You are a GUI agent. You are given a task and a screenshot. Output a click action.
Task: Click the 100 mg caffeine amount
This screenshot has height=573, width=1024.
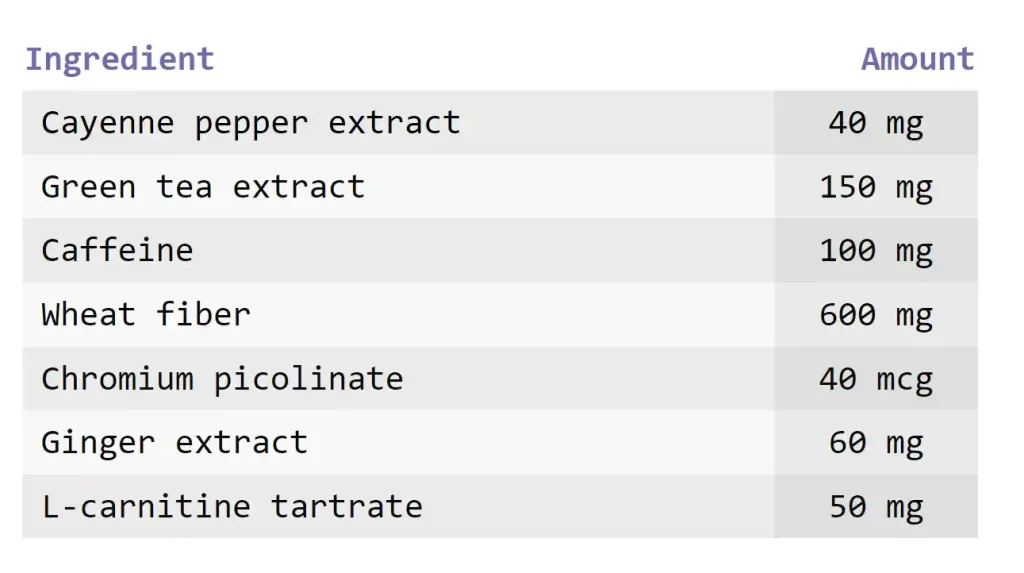point(876,251)
